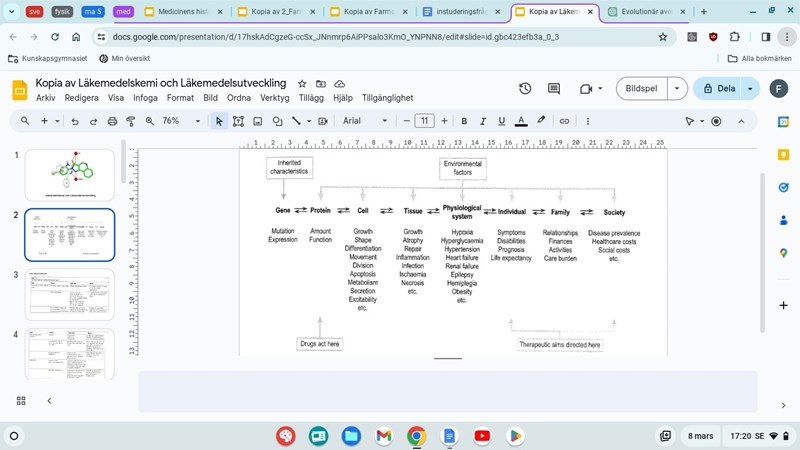Select slide 3 thumbnail
Screen dimensions: 800x450
coord(69,294)
